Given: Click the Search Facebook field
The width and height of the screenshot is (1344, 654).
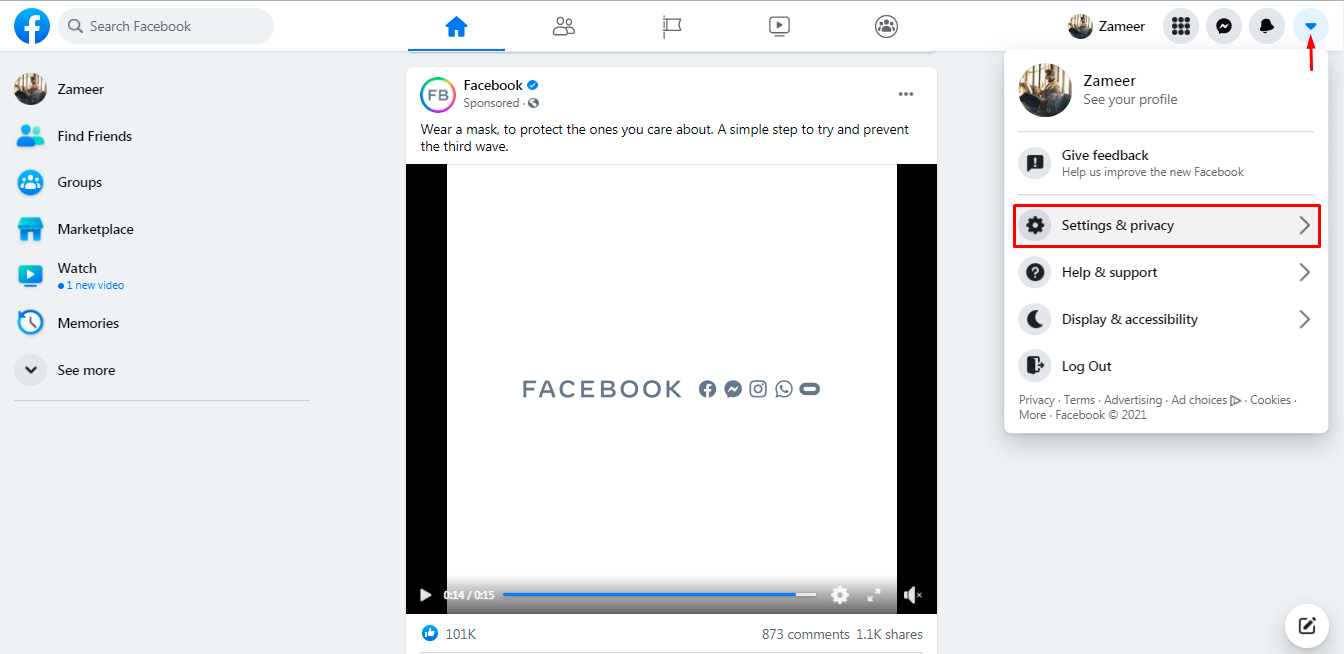Looking at the screenshot, I should click(x=166, y=26).
